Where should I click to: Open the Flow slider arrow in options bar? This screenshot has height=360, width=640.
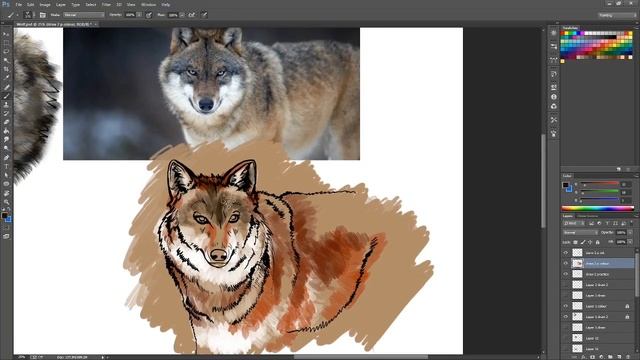(x=182, y=15)
